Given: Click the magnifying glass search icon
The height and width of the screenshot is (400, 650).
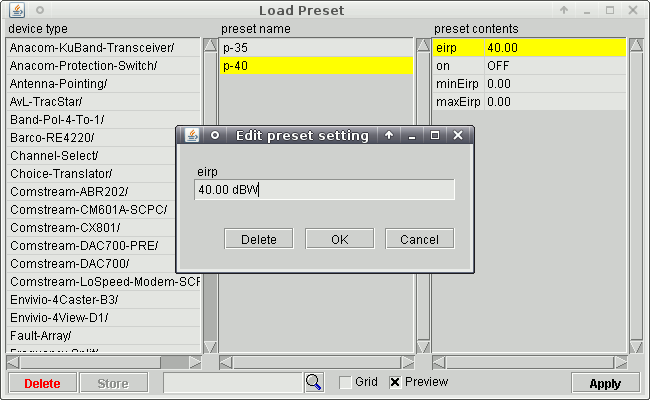Looking at the screenshot, I should click(314, 382).
